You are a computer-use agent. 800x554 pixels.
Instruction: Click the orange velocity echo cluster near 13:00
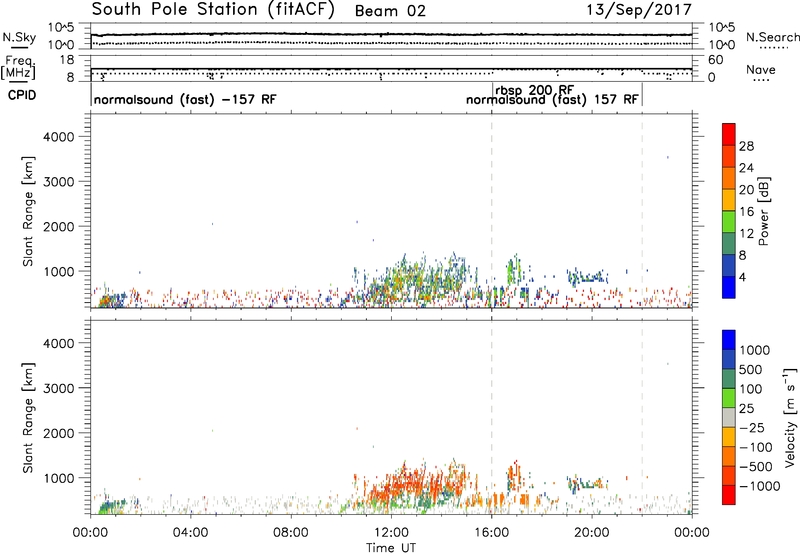click(416, 485)
